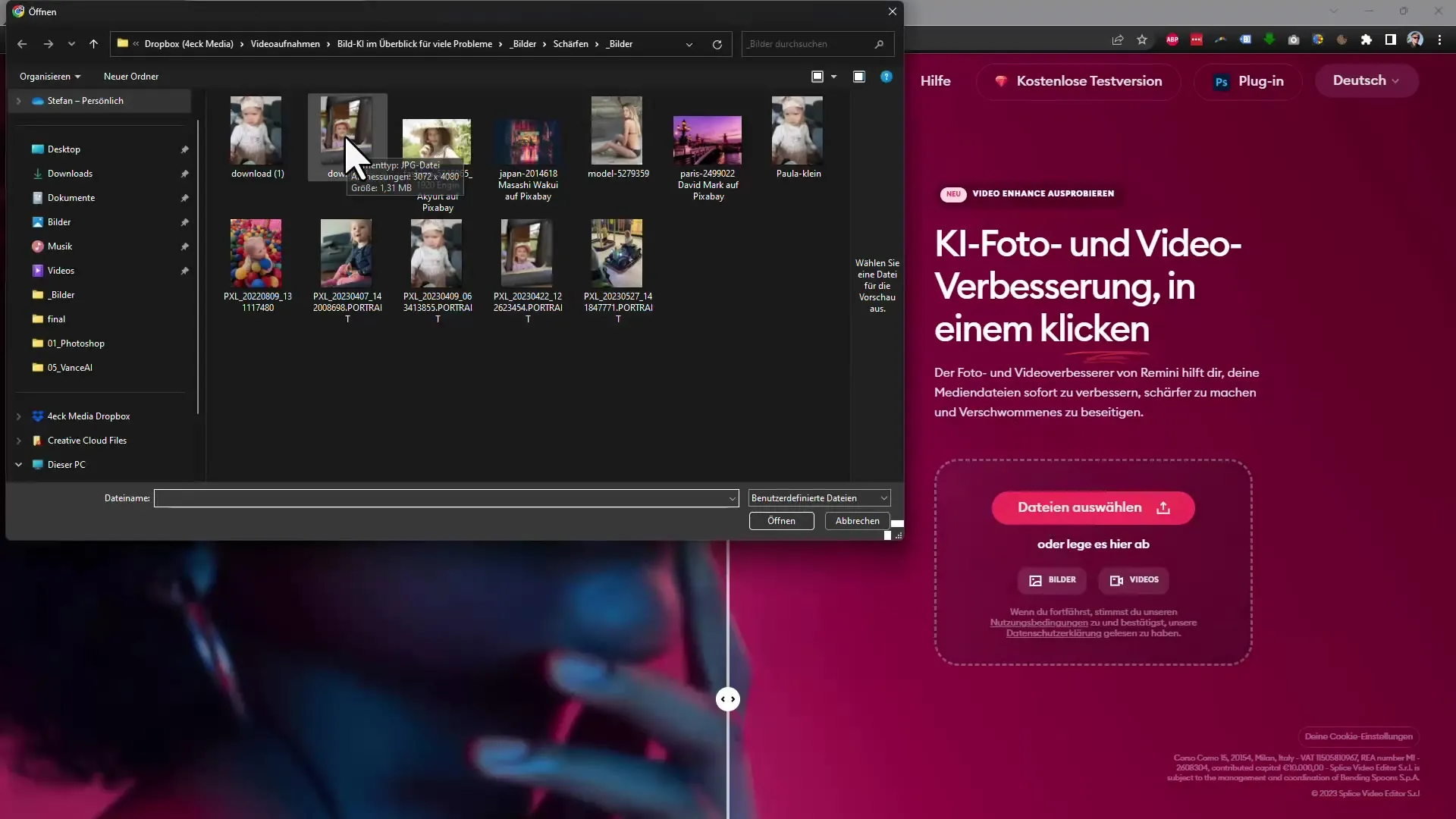The width and height of the screenshot is (1456, 819).
Task: Select PXL_20230407_142008698.PORTRAIT photo
Action: (x=347, y=271)
